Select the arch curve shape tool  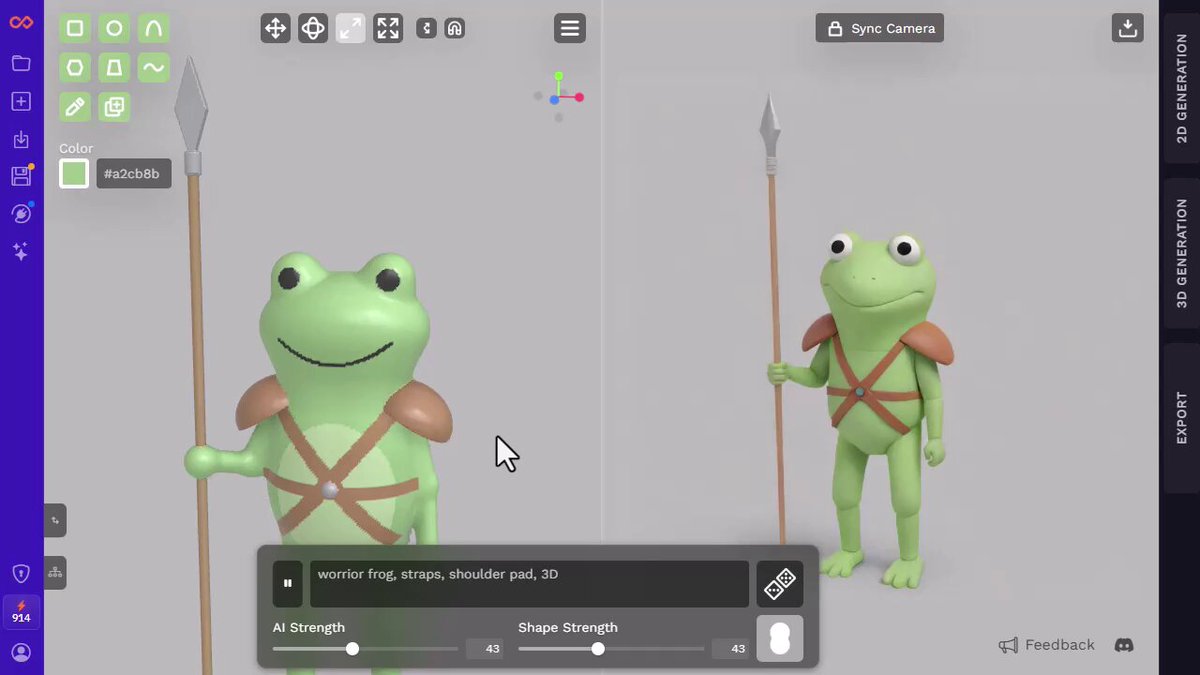[153, 29]
